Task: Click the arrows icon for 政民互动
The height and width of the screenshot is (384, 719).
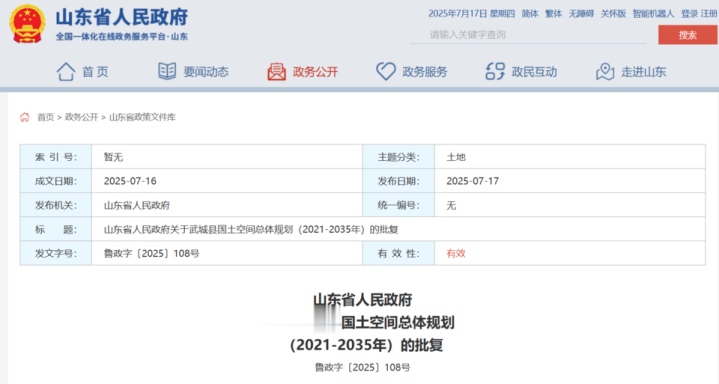Action: [495, 72]
